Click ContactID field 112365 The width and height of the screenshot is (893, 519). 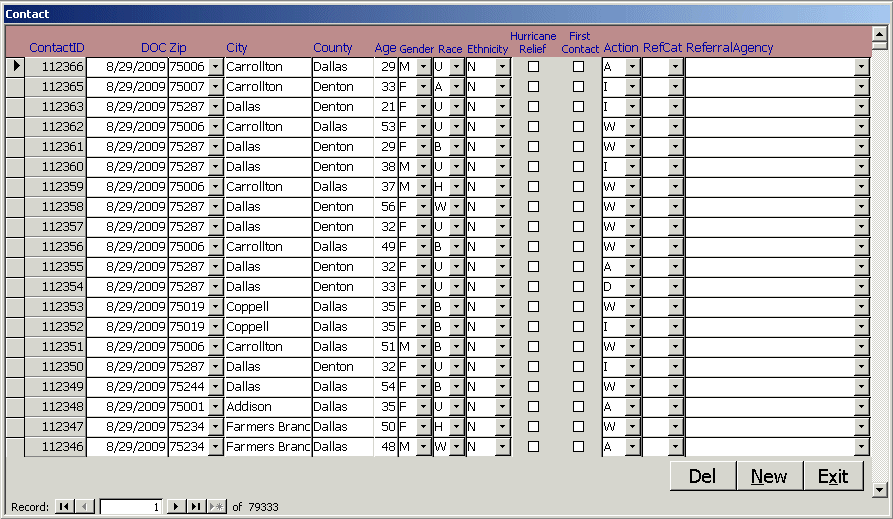coord(56,87)
